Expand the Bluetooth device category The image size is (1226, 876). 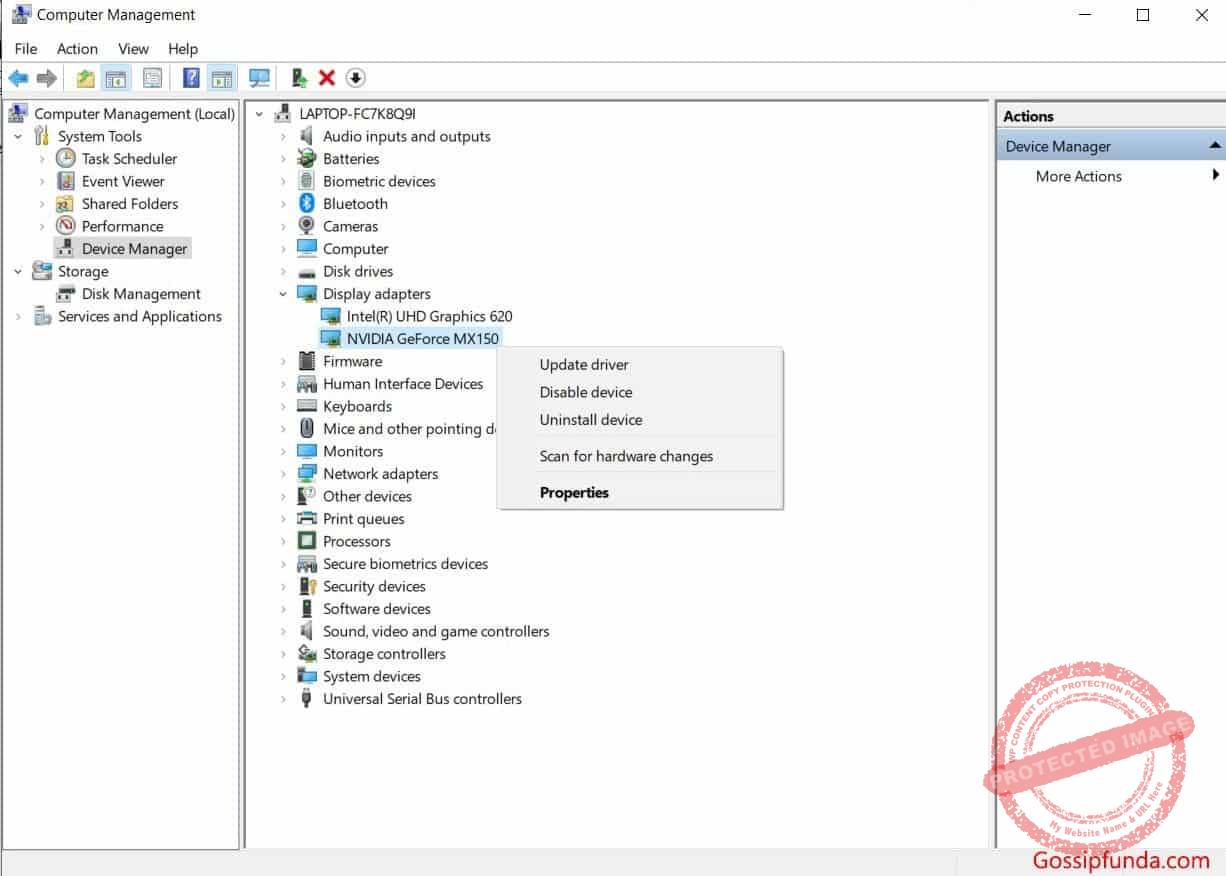[284, 203]
